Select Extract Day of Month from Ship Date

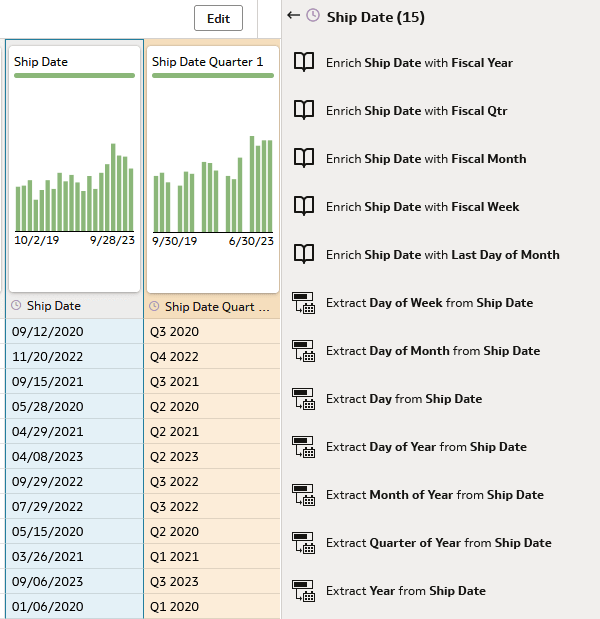tap(433, 351)
